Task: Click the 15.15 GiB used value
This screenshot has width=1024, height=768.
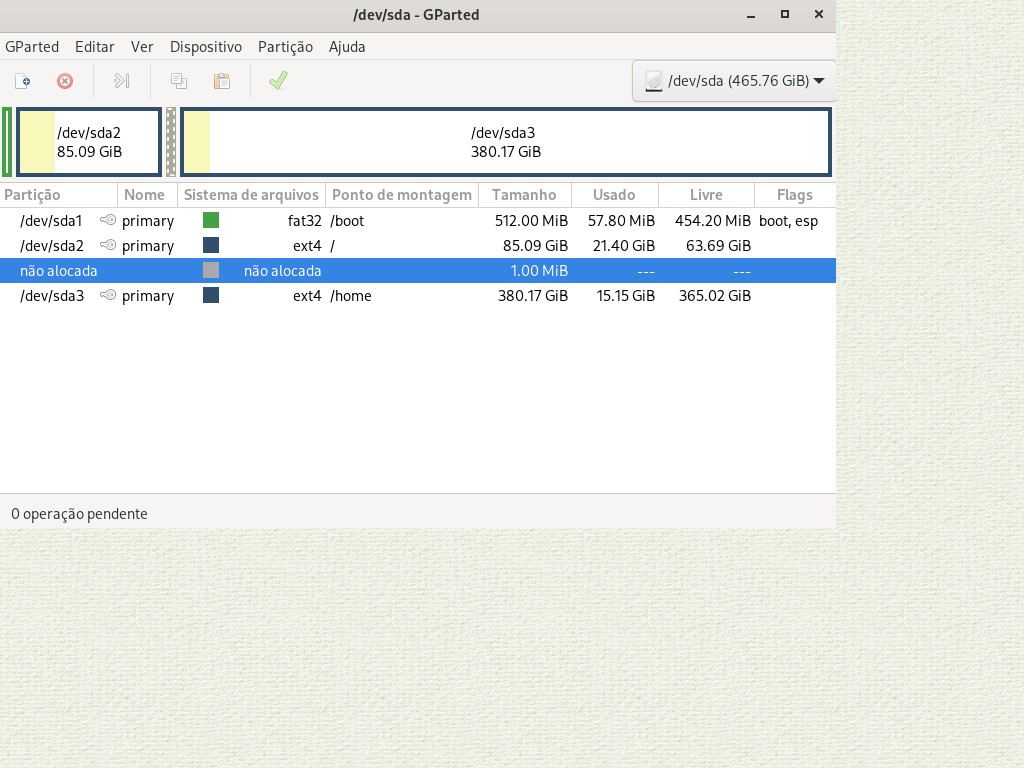Action: [x=626, y=296]
